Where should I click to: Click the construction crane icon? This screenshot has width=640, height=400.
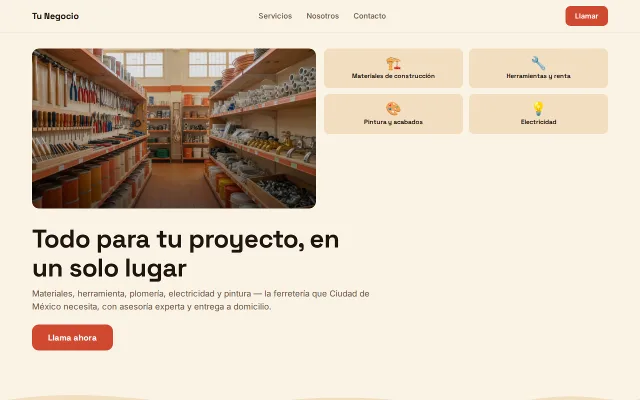click(x=393, y=63)
